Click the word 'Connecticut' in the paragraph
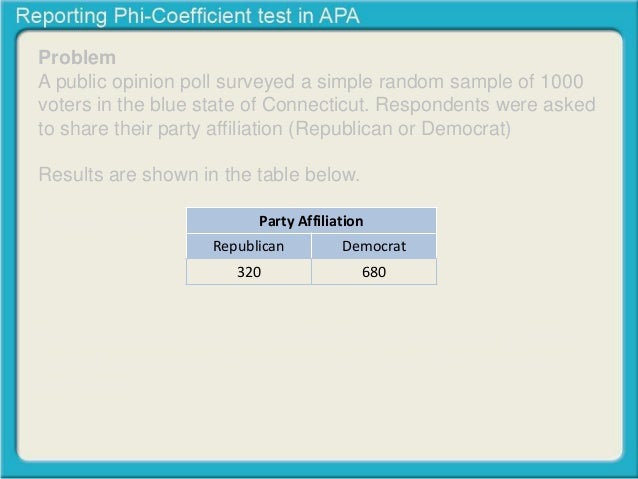This screenshot has height=479, width=638. tap(315, 105)
